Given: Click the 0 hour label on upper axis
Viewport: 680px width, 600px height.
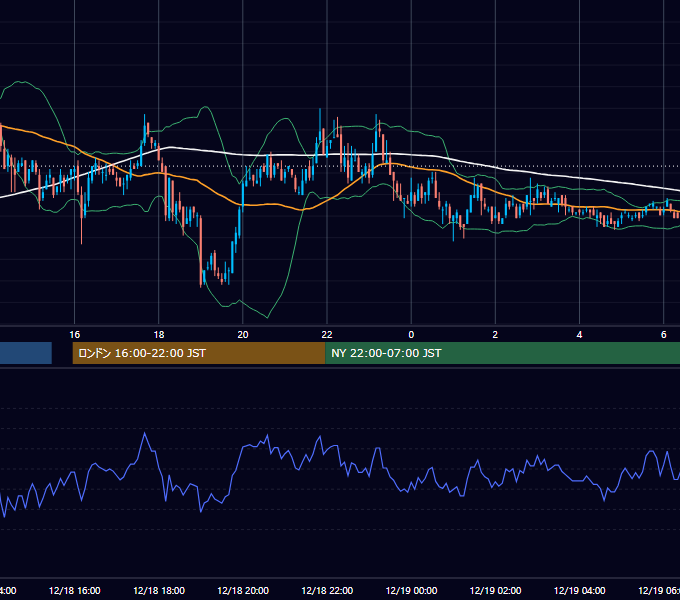Looking at the screenshot, I should coord(411,334).
